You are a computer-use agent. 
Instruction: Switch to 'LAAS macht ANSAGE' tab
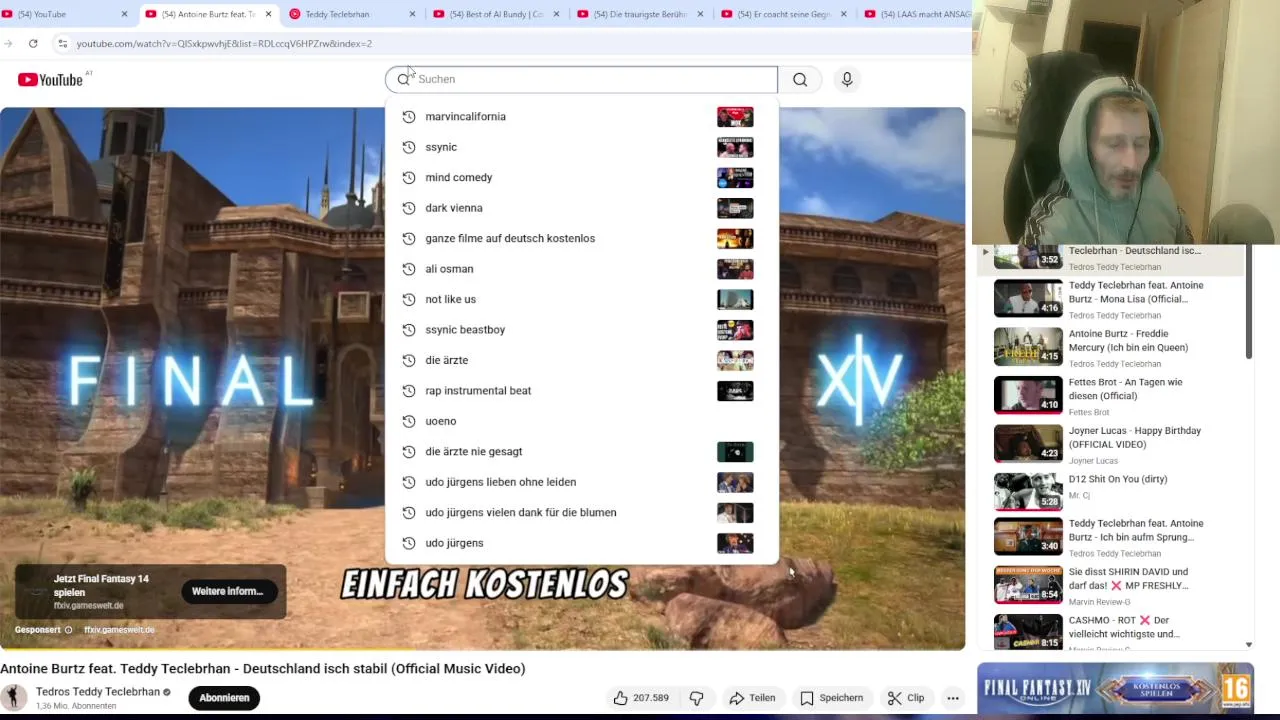[x=915, y=14]
